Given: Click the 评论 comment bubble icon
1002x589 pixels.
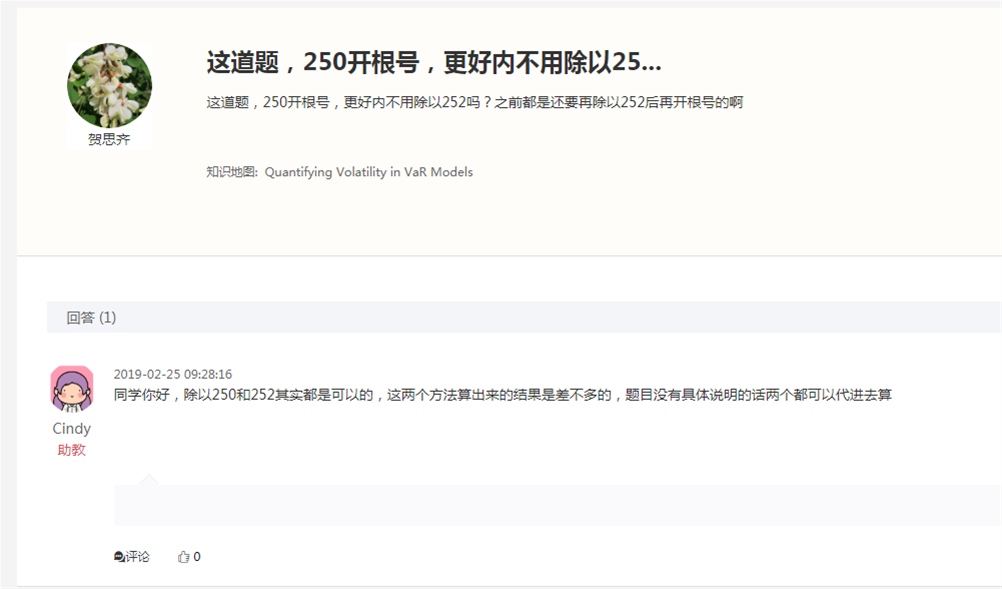Looking at the screenshot, I should pyautogui.click(x=119, y=557).
